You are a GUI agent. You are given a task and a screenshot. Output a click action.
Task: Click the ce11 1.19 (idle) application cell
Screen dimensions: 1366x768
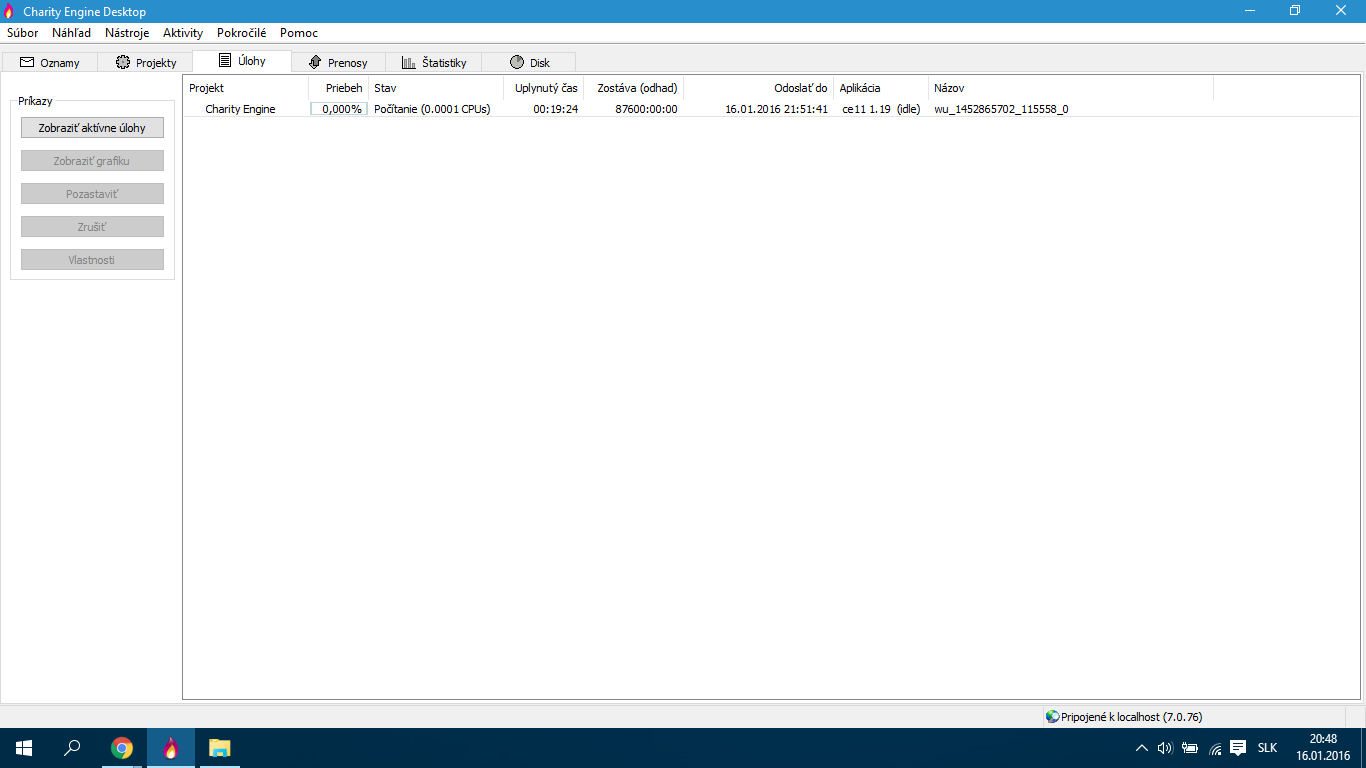(881, 109)
